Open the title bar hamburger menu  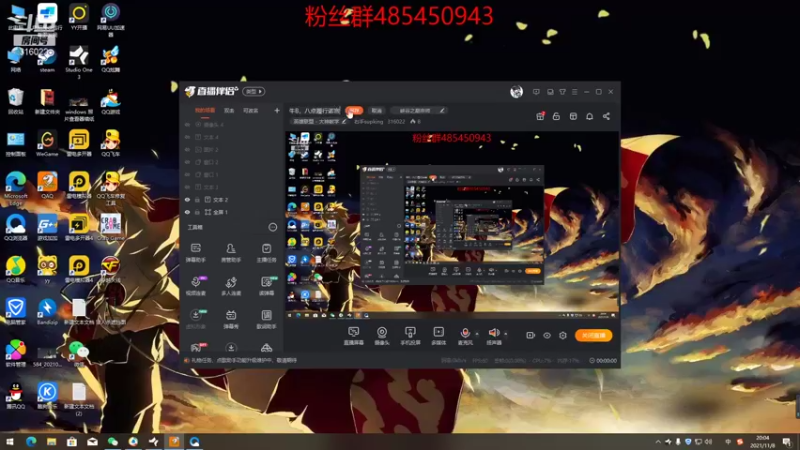(x=574, y=92)
